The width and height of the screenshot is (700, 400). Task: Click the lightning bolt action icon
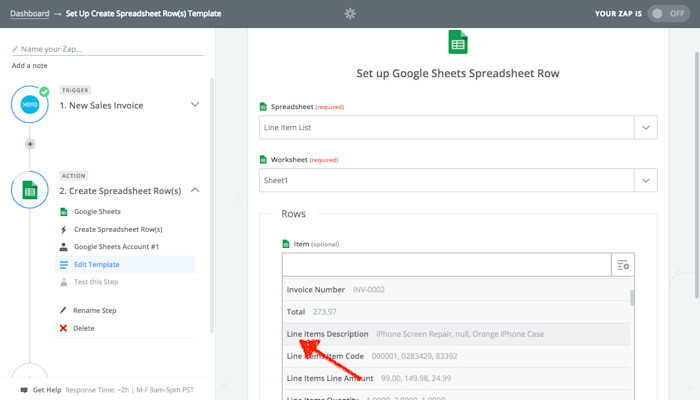click(63, 229)
